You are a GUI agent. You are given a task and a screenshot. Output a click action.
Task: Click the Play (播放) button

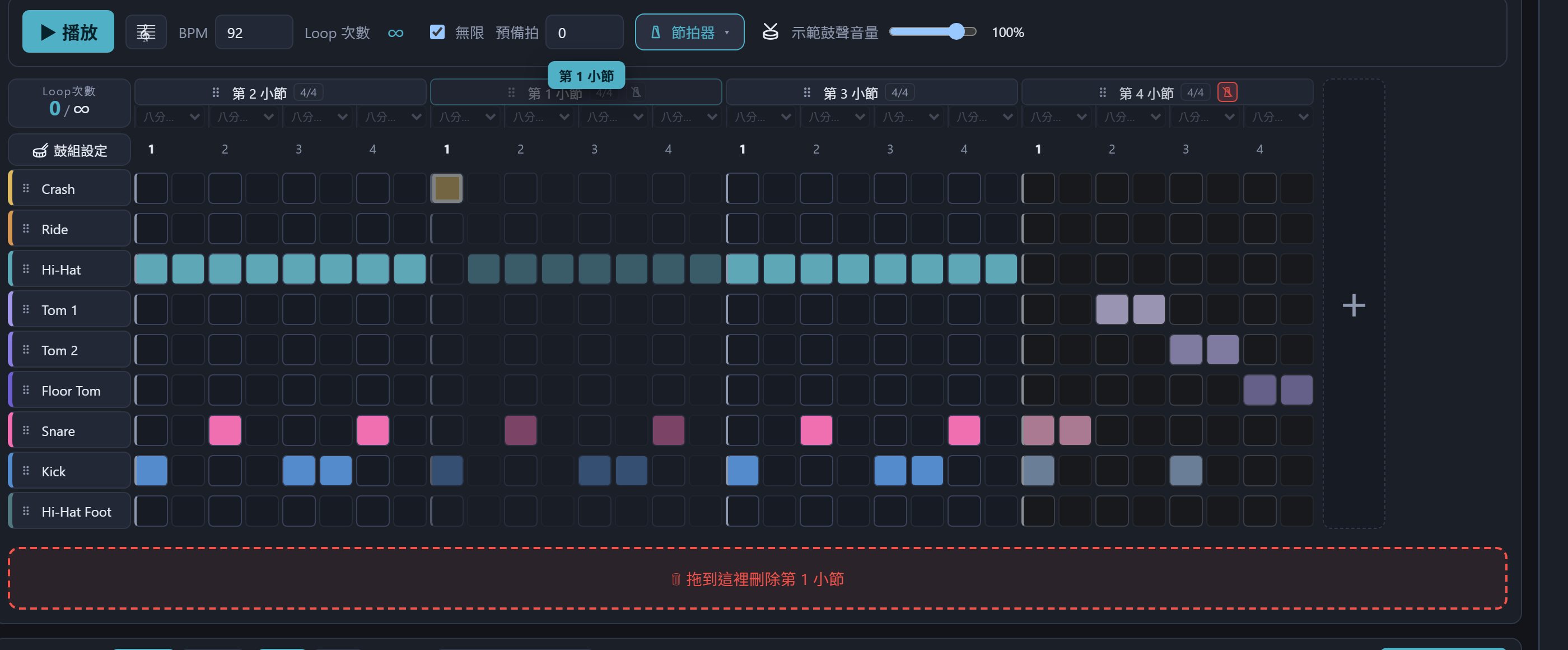pos(68,32)
